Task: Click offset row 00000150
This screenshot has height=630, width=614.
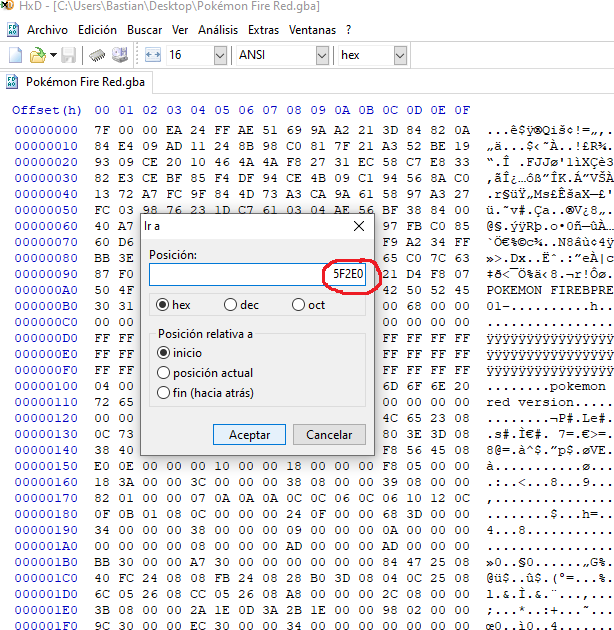Action: 46,466
